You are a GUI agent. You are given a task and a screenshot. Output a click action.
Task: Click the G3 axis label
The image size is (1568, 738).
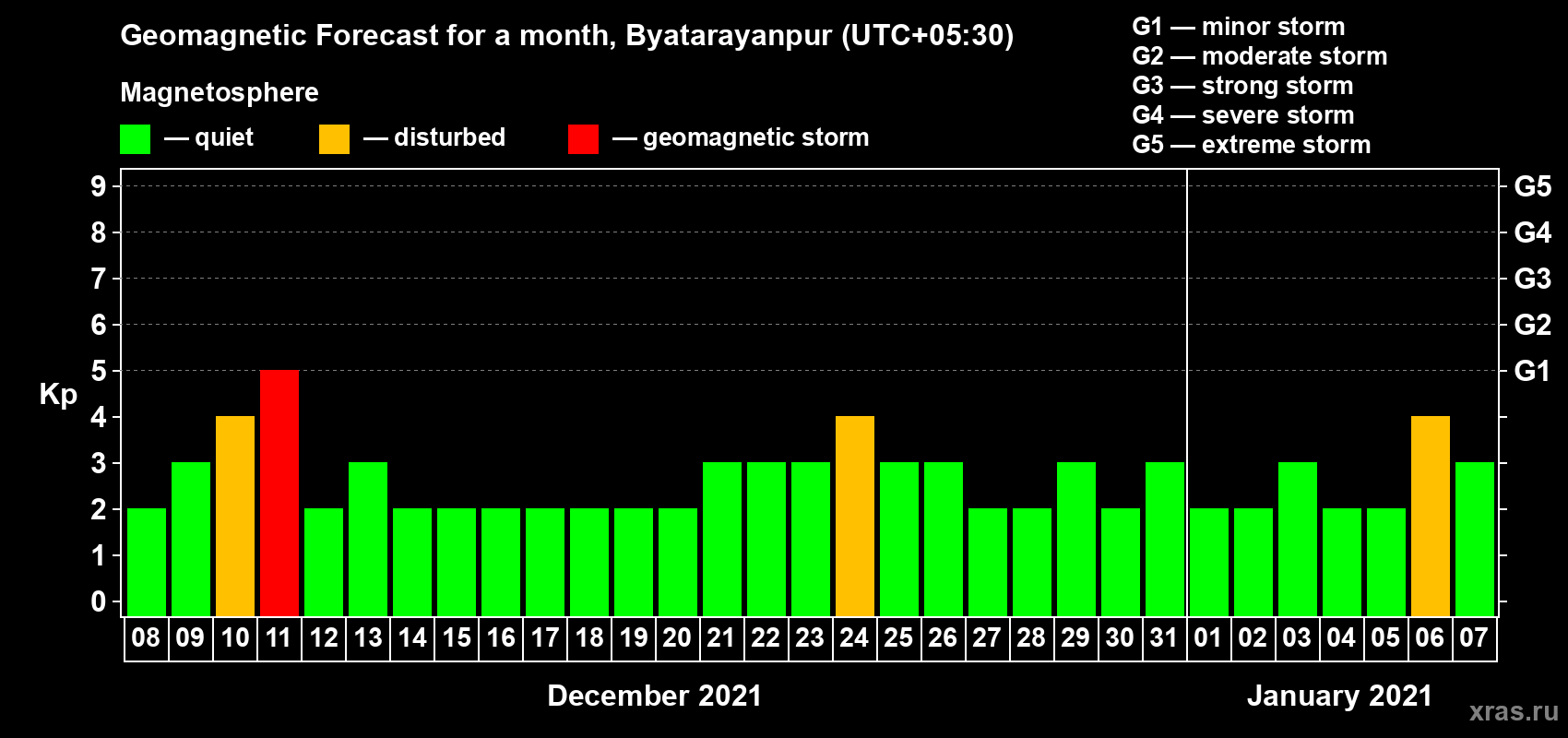click(1533, 279)
